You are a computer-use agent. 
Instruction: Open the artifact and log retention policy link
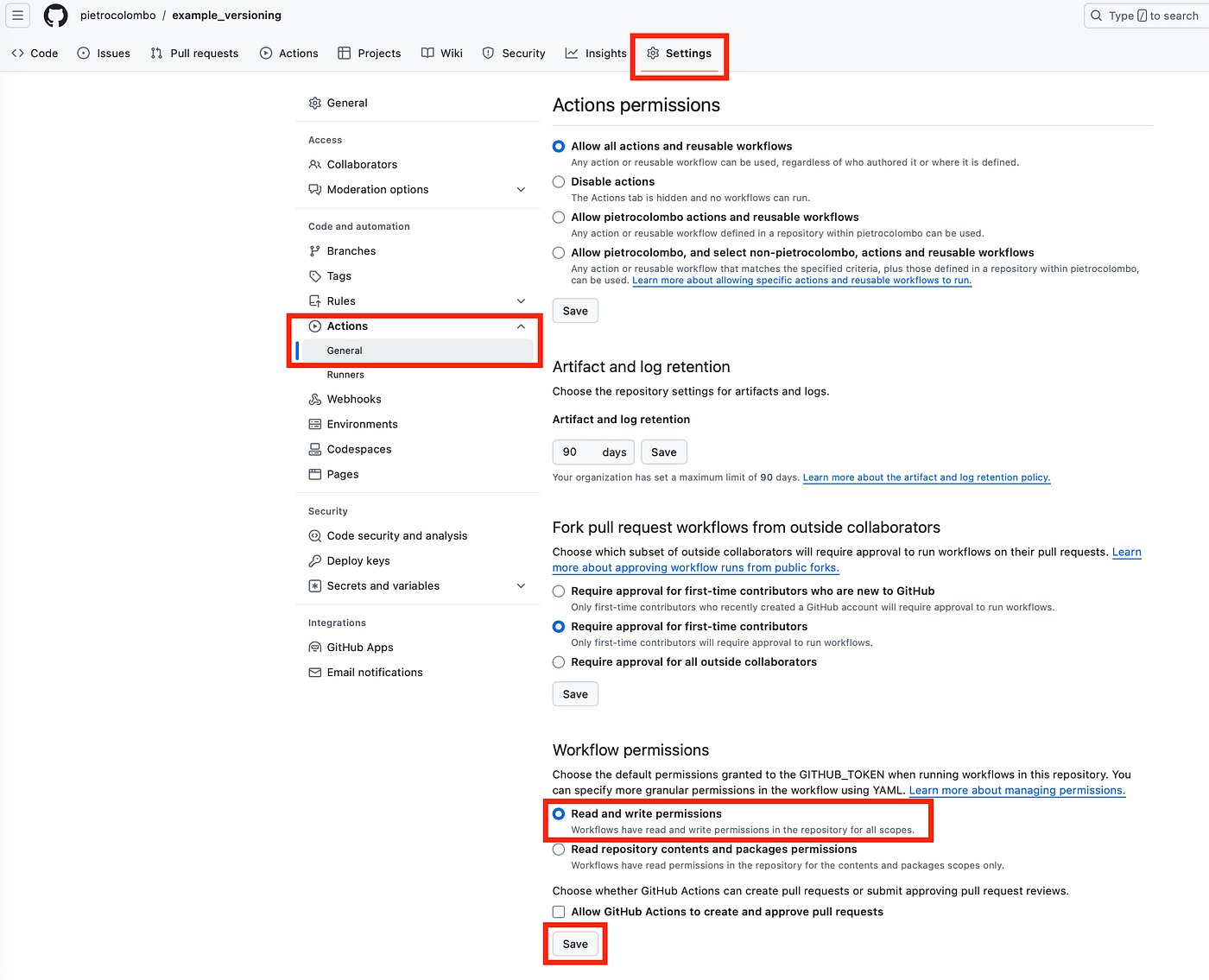click(927, 477)
